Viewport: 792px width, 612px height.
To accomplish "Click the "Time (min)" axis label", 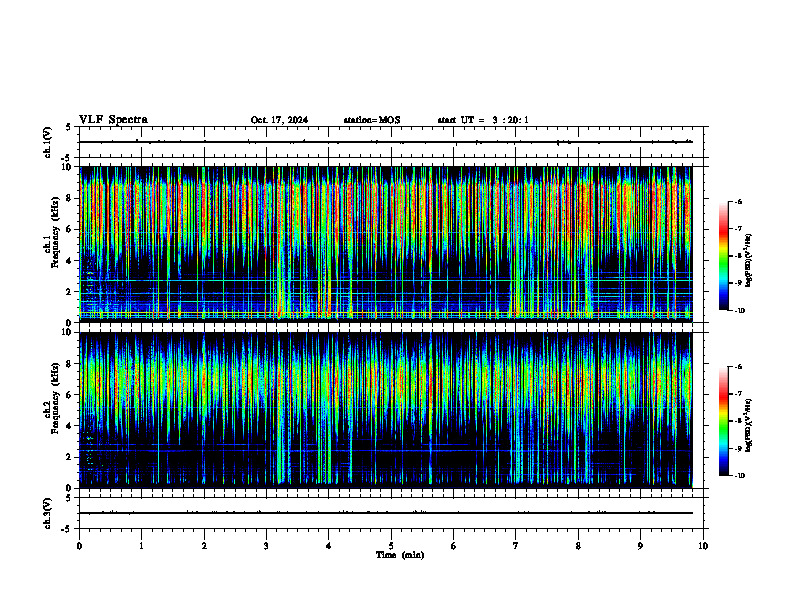I will pyautogui.click(x=400, y=555).
